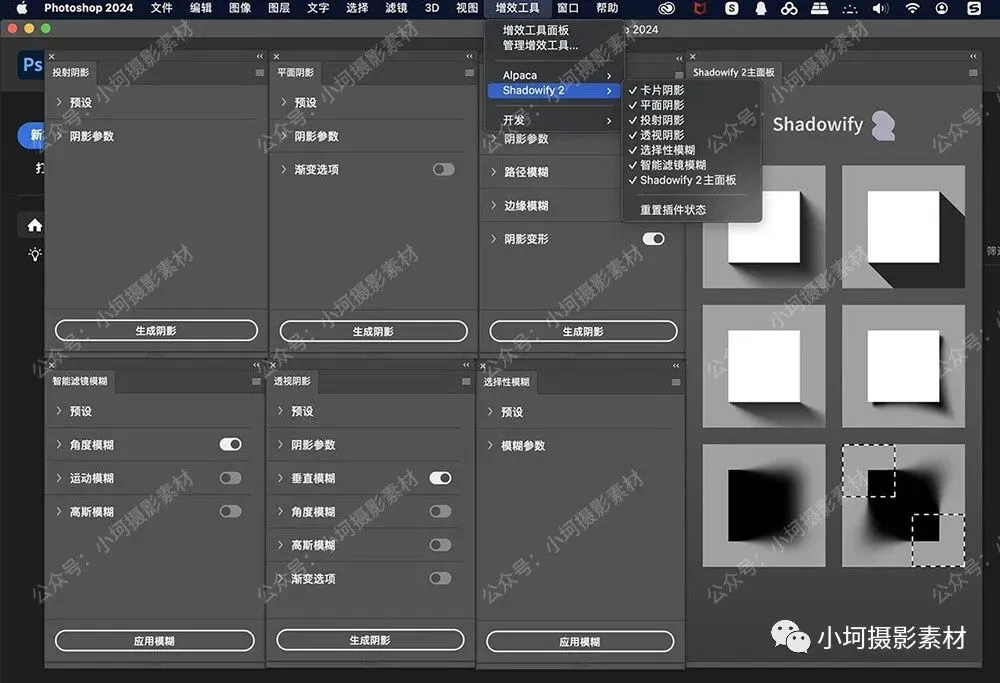Image resolution: width=1000 pixels, height=683 pixels.
Task: Open the 窗口 menu in menu bar
Action: pos(568,8)
